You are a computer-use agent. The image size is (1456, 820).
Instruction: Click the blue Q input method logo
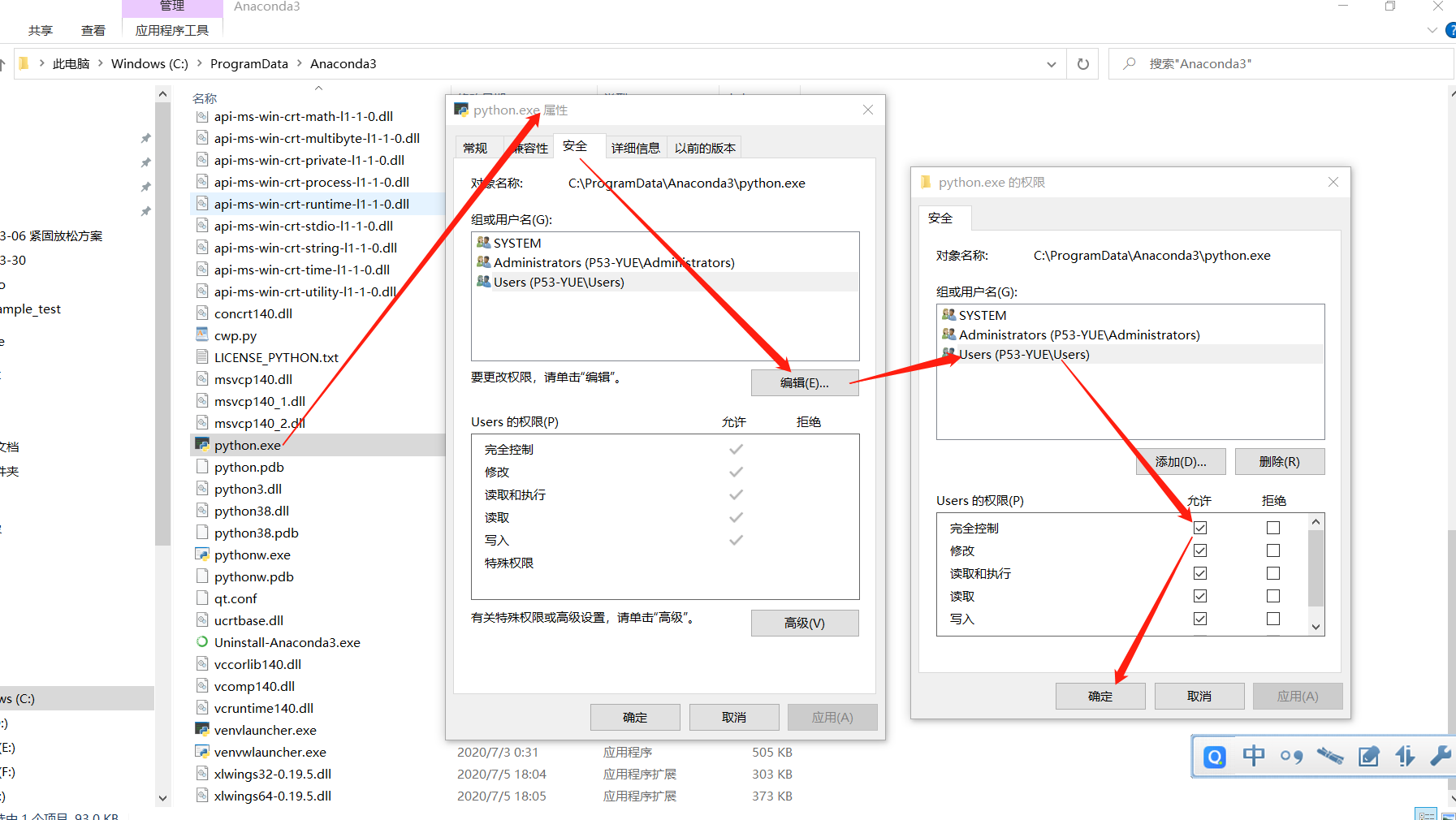tap(1214, 756)
